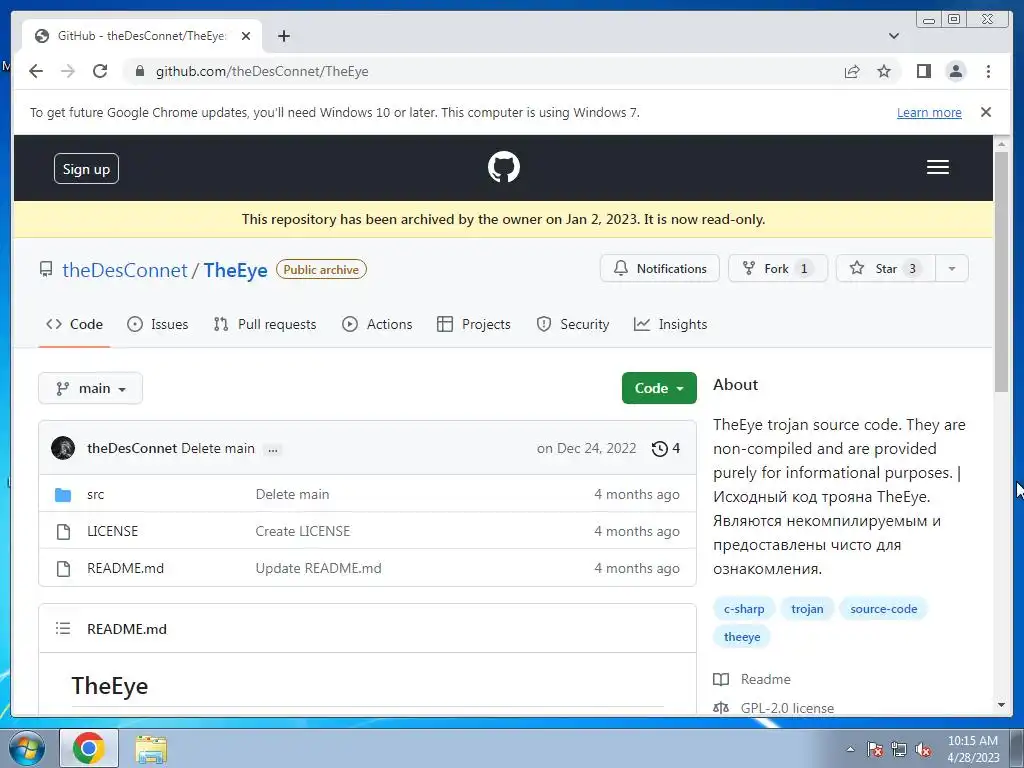
Task: Show hidden system tray icons
Action: (850, 749)
